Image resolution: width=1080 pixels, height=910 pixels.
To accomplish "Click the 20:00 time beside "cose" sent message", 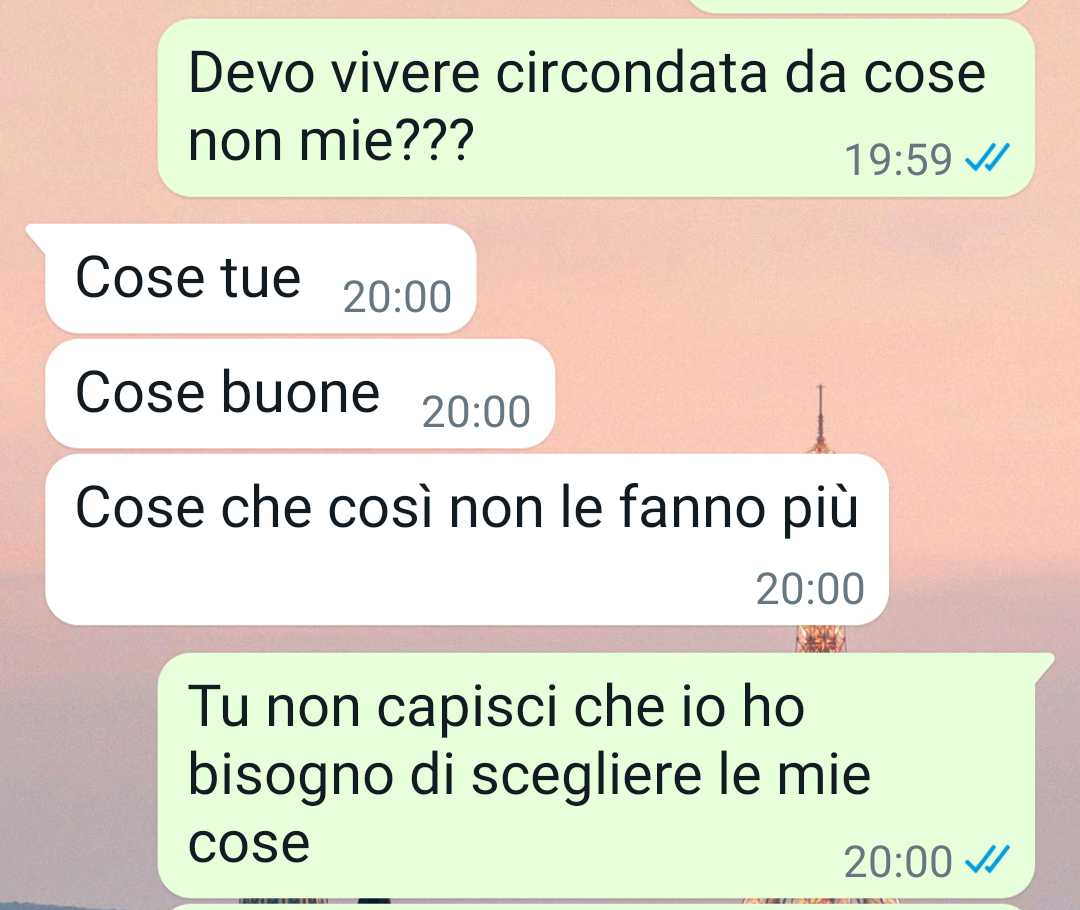I will pos(898,862).
